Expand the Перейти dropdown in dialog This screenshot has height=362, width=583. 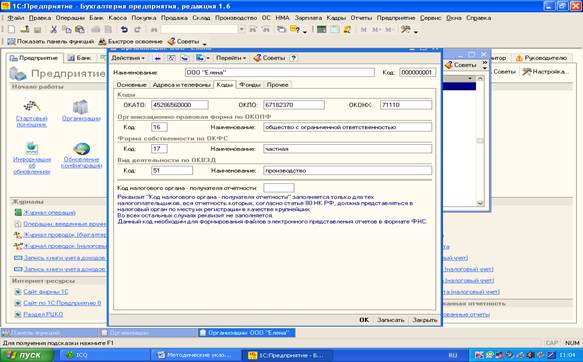tap(231, 58)
